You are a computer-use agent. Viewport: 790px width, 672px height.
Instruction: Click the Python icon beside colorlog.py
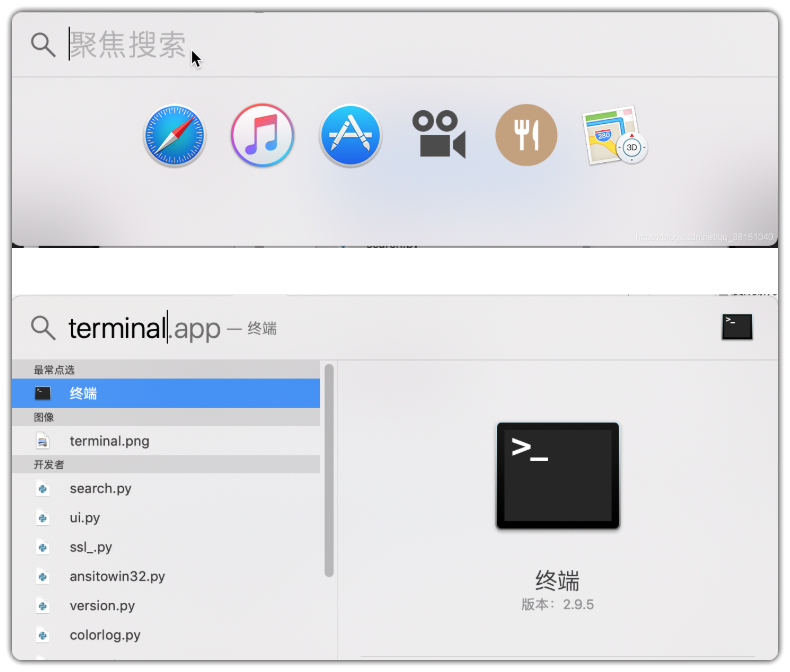coord(43,635)
